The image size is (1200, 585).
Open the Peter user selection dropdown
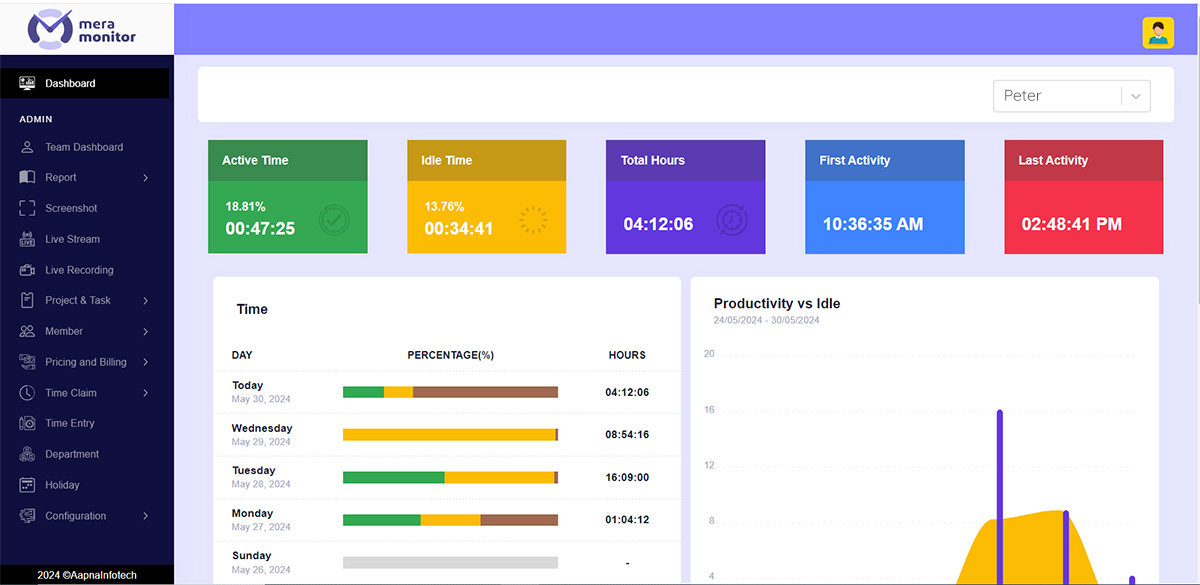tap(1071, 96)
